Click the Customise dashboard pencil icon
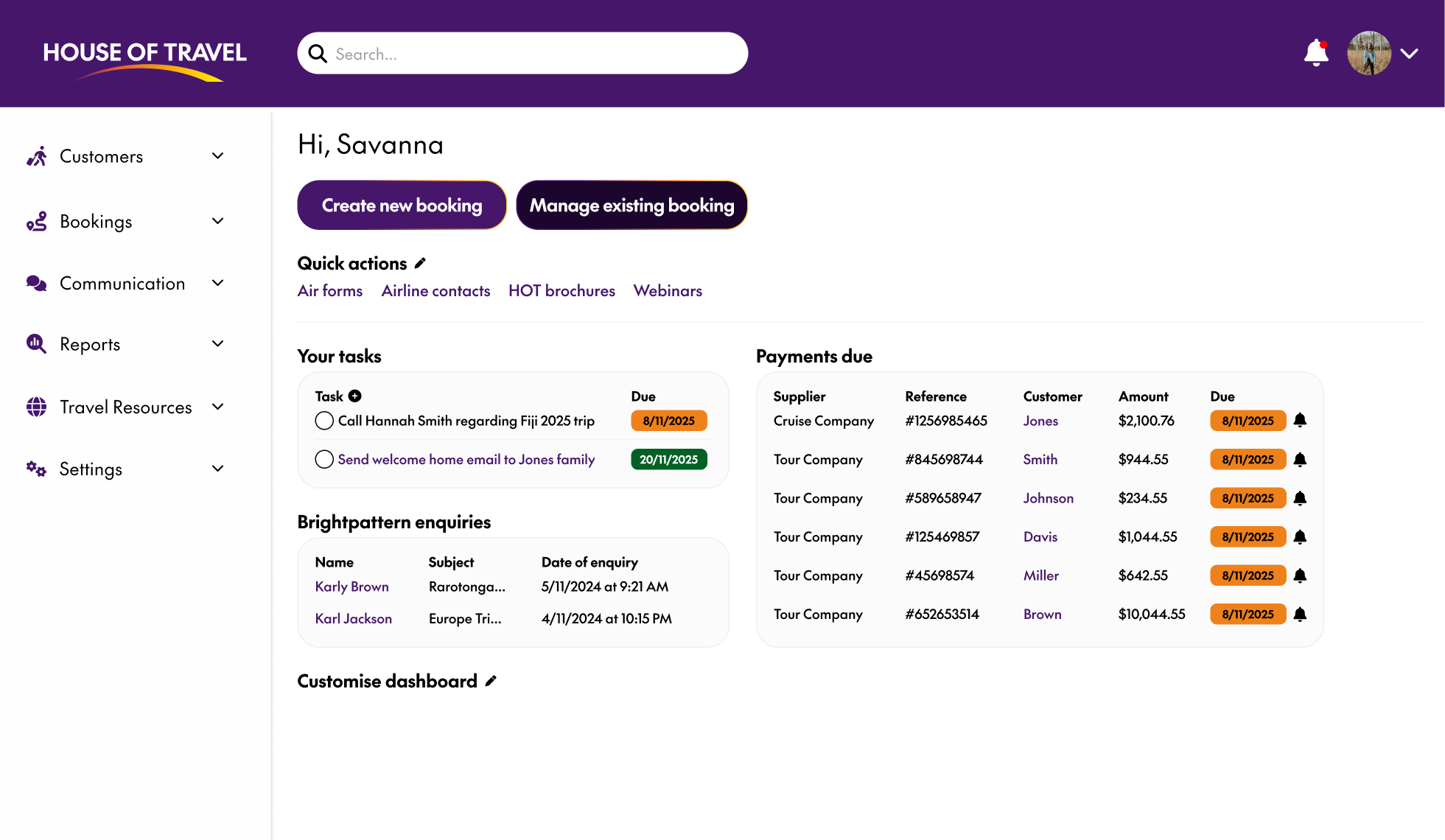 point(491,681)
